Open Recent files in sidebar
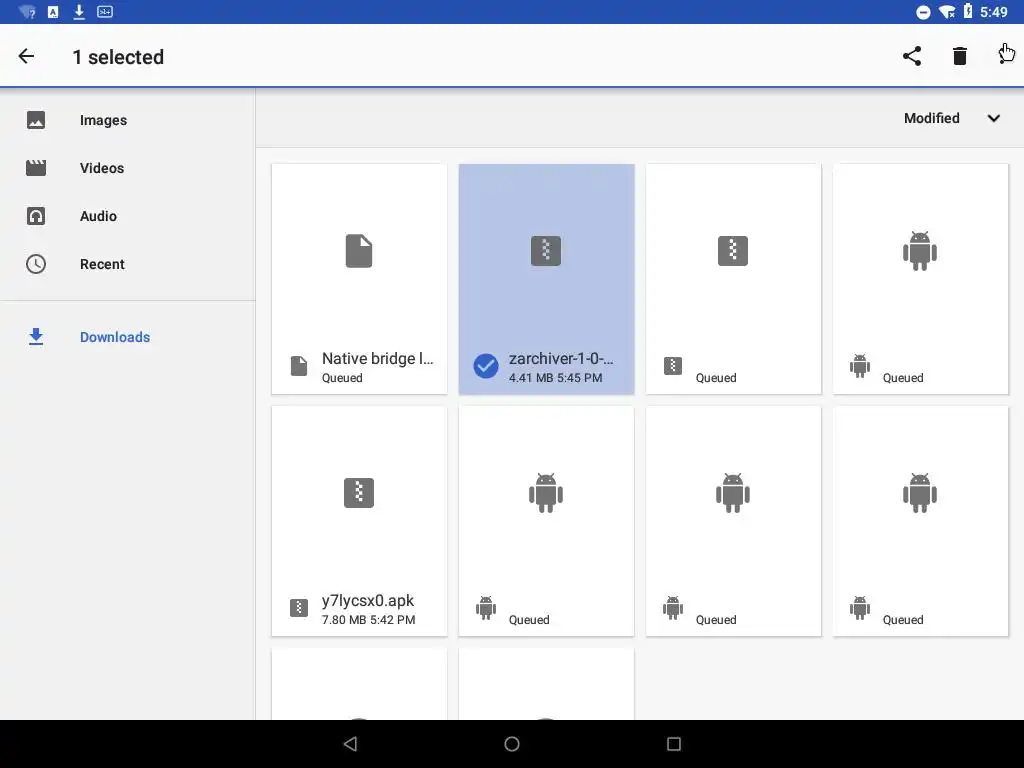Image resolution: width=1024 pixels, height=768 pixels. click(x=128, y=264)
